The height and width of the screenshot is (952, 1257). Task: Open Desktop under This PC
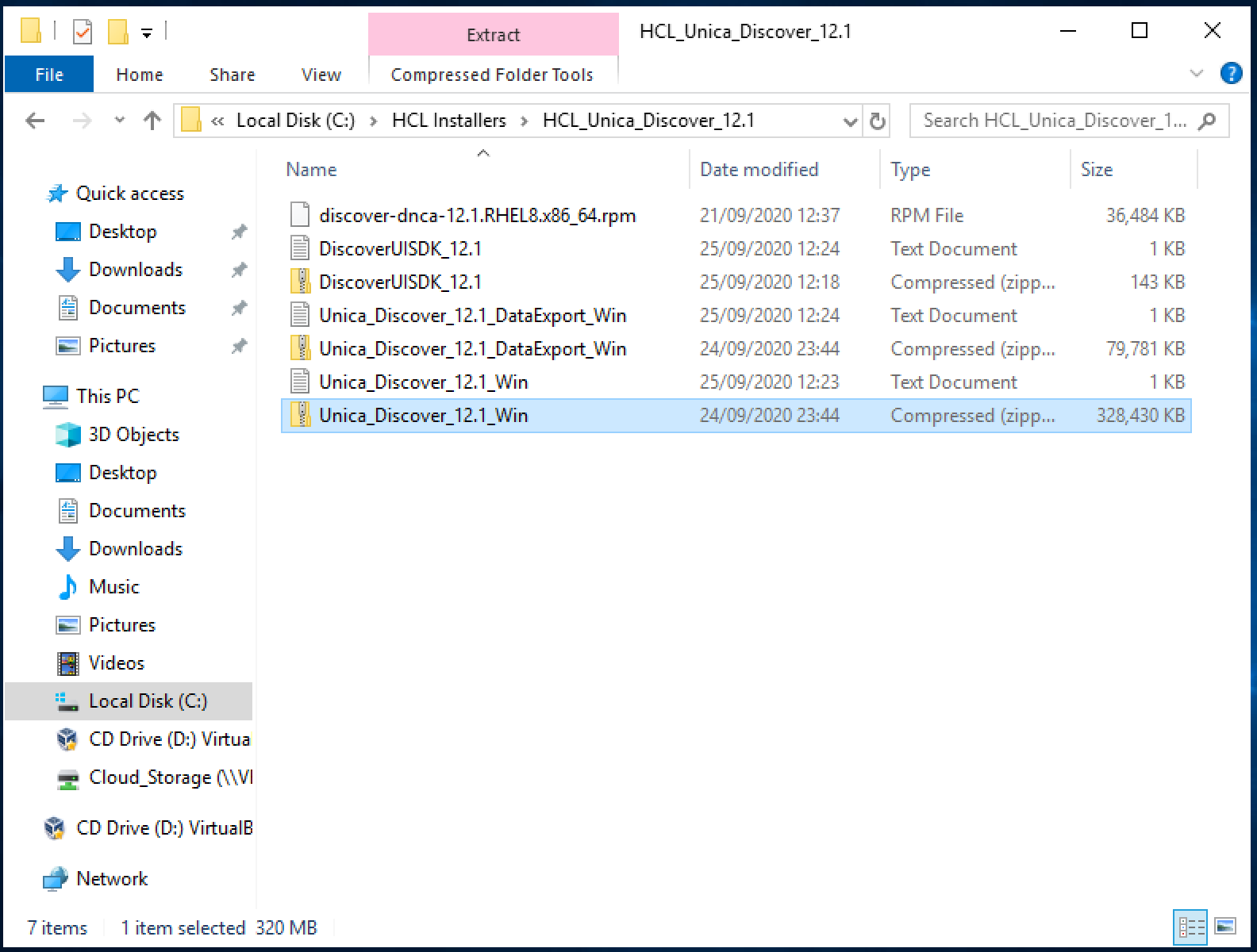(x=122, y=473)
